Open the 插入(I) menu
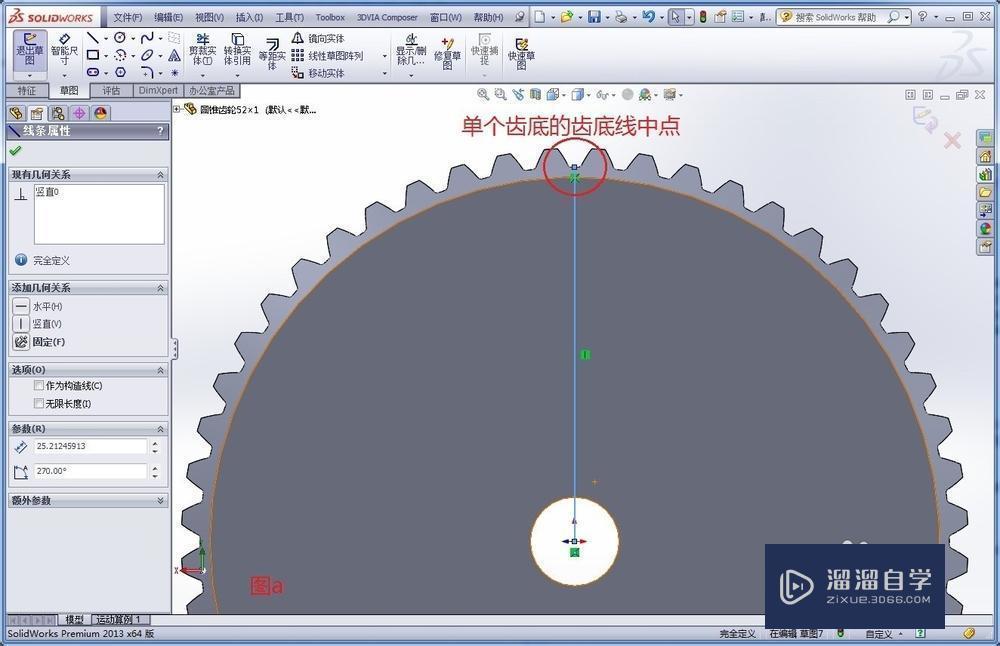The image size is (1000, 646). pyautogui.click(x=249, y=17)
